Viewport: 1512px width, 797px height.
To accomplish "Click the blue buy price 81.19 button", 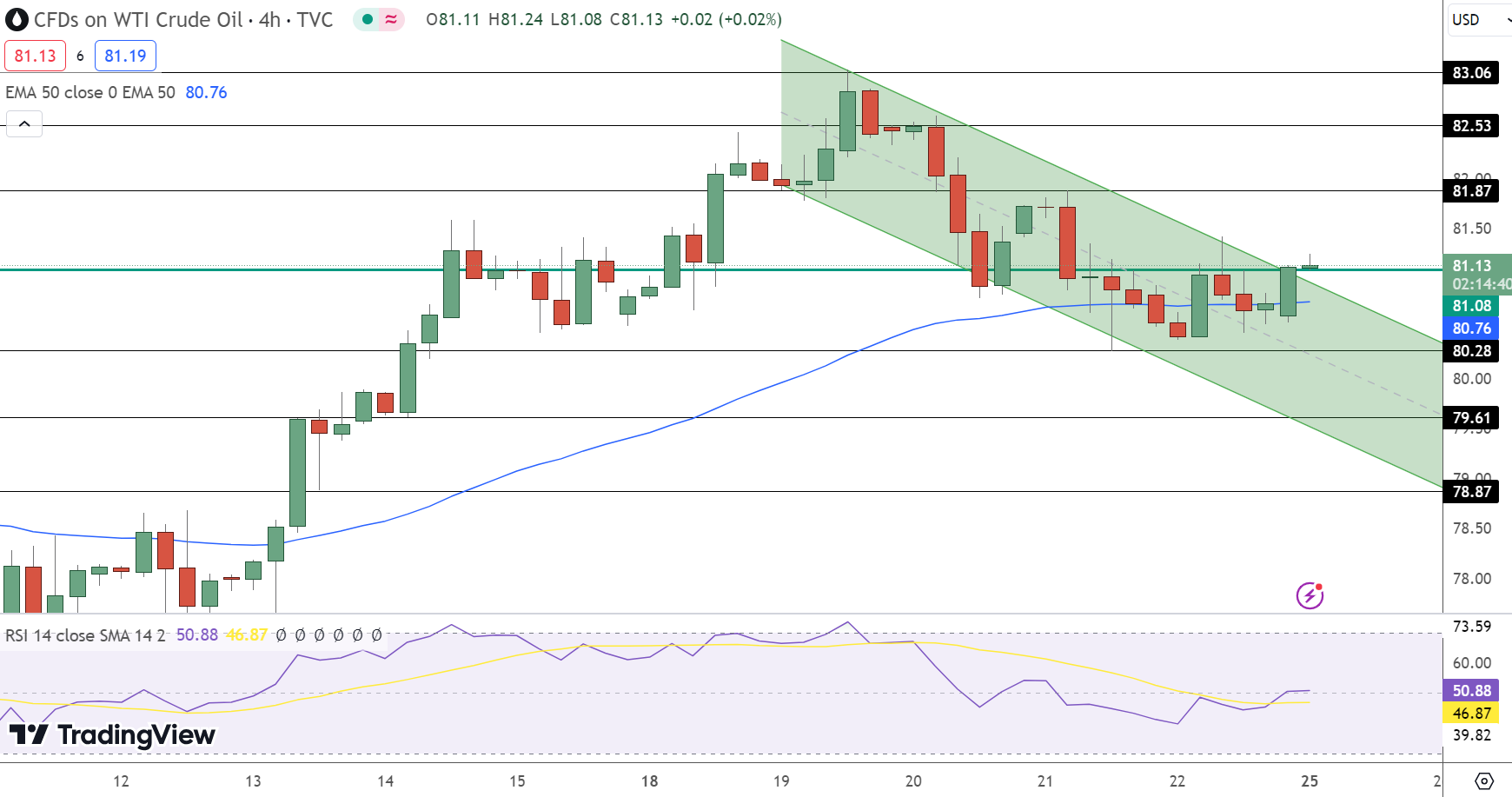I will coord(124,55).
